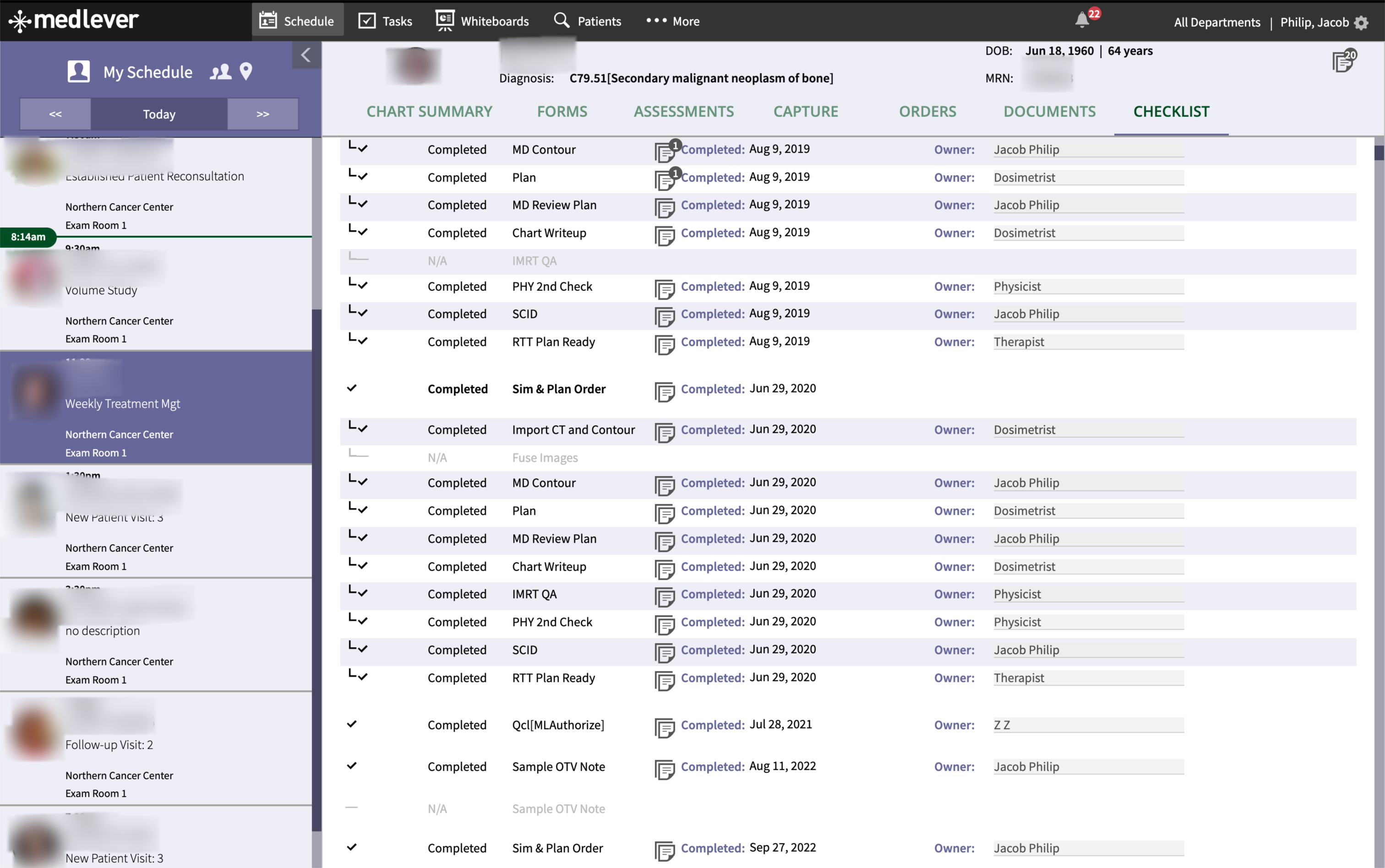This screenshot has width=1385, height=868.
Task: Open note icon for Aug 9, 2019 Plan row
Action: 665,179
